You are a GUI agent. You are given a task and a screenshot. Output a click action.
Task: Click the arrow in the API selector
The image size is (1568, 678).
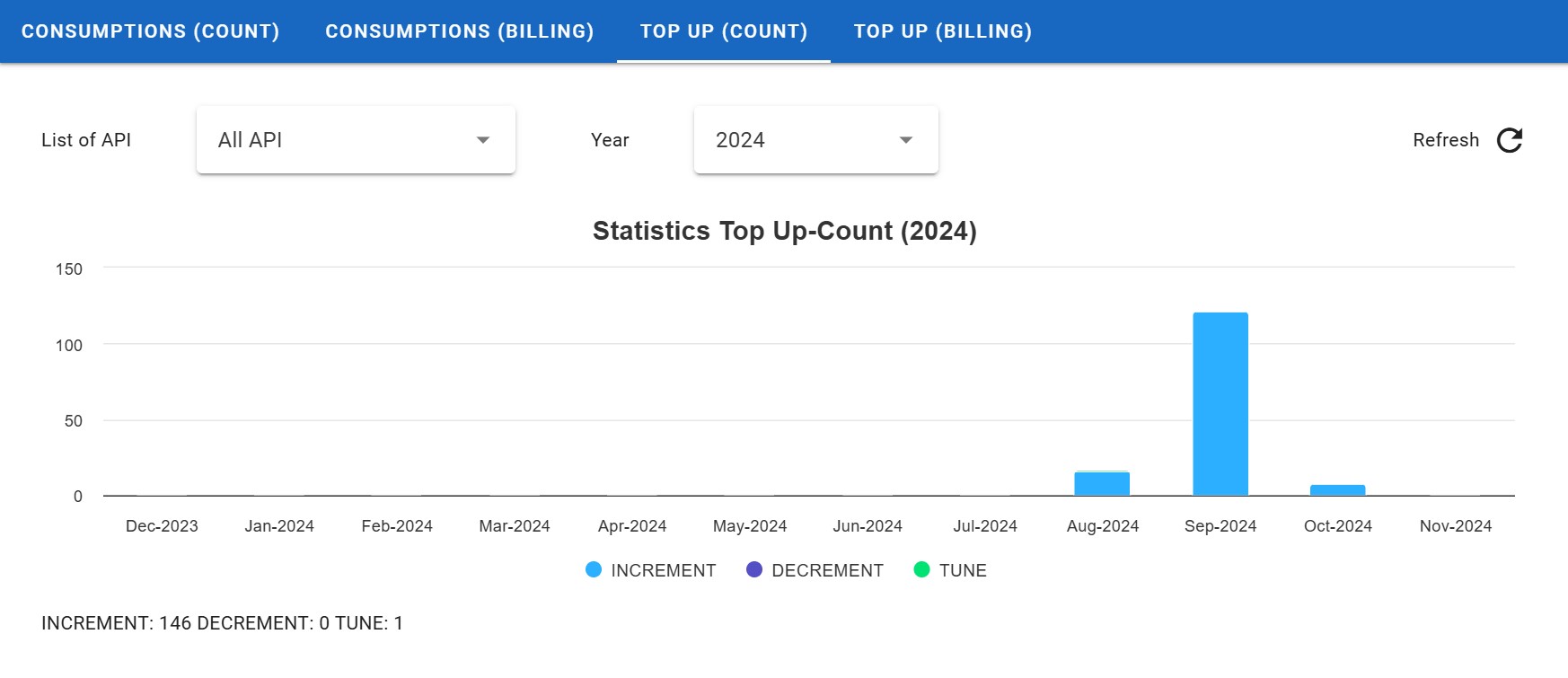(483, 140)
